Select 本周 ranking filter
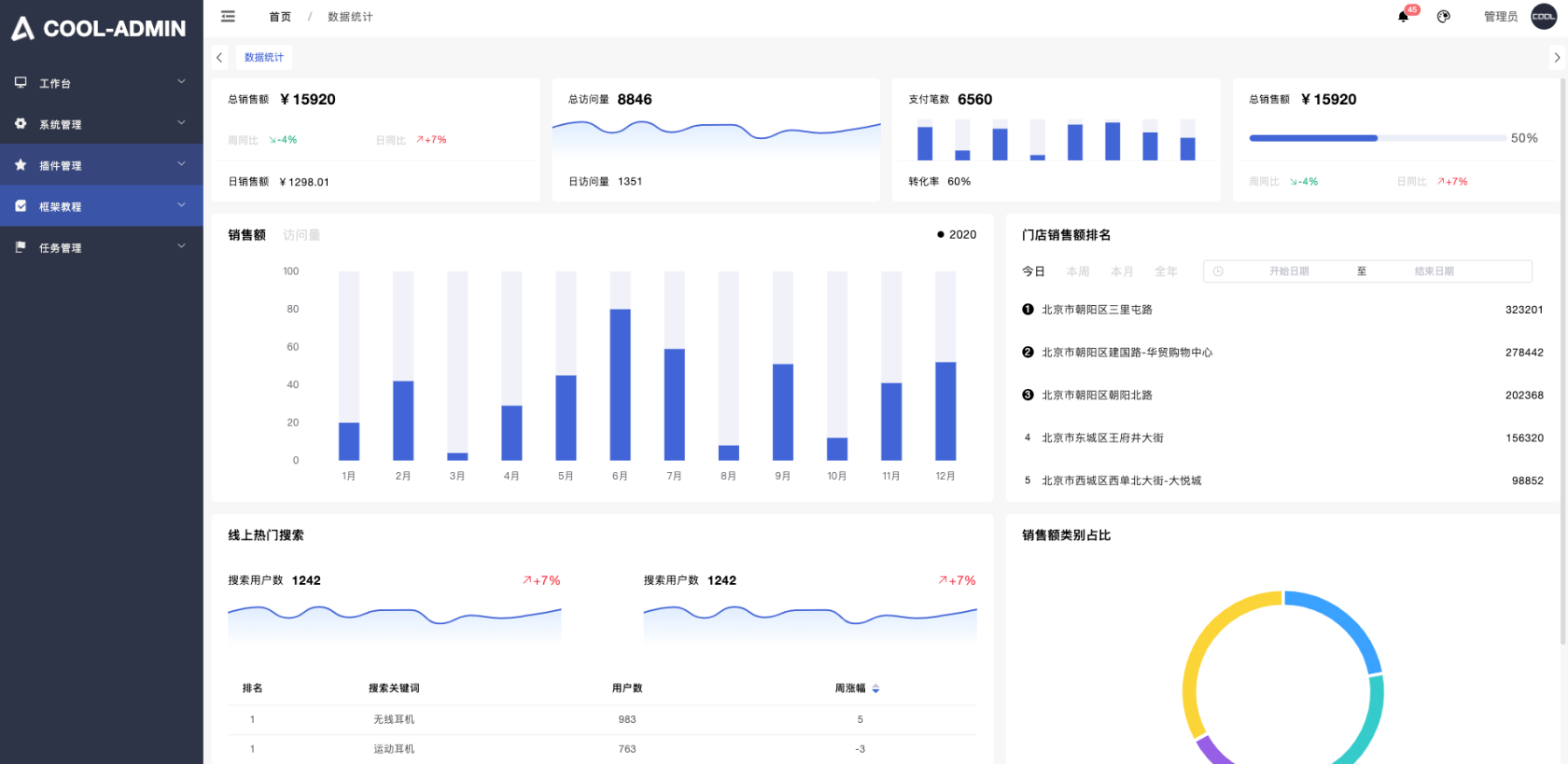Image resolution: width=1568 pixels, height=764 pixels. coord(1078,271)
